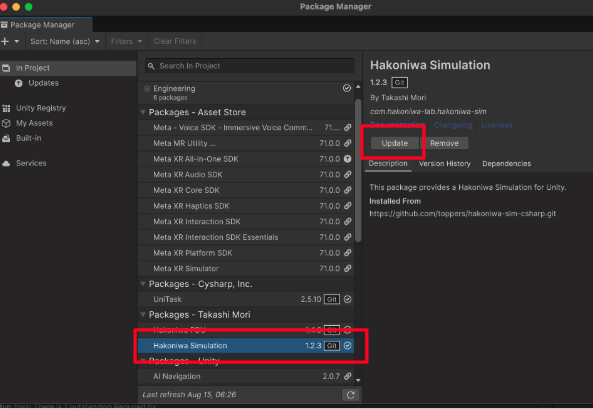Image resolution: width=593 pixels, height=409 pixels.
Task: Switch to the Dependencies tab
Action: coord(506,163)
